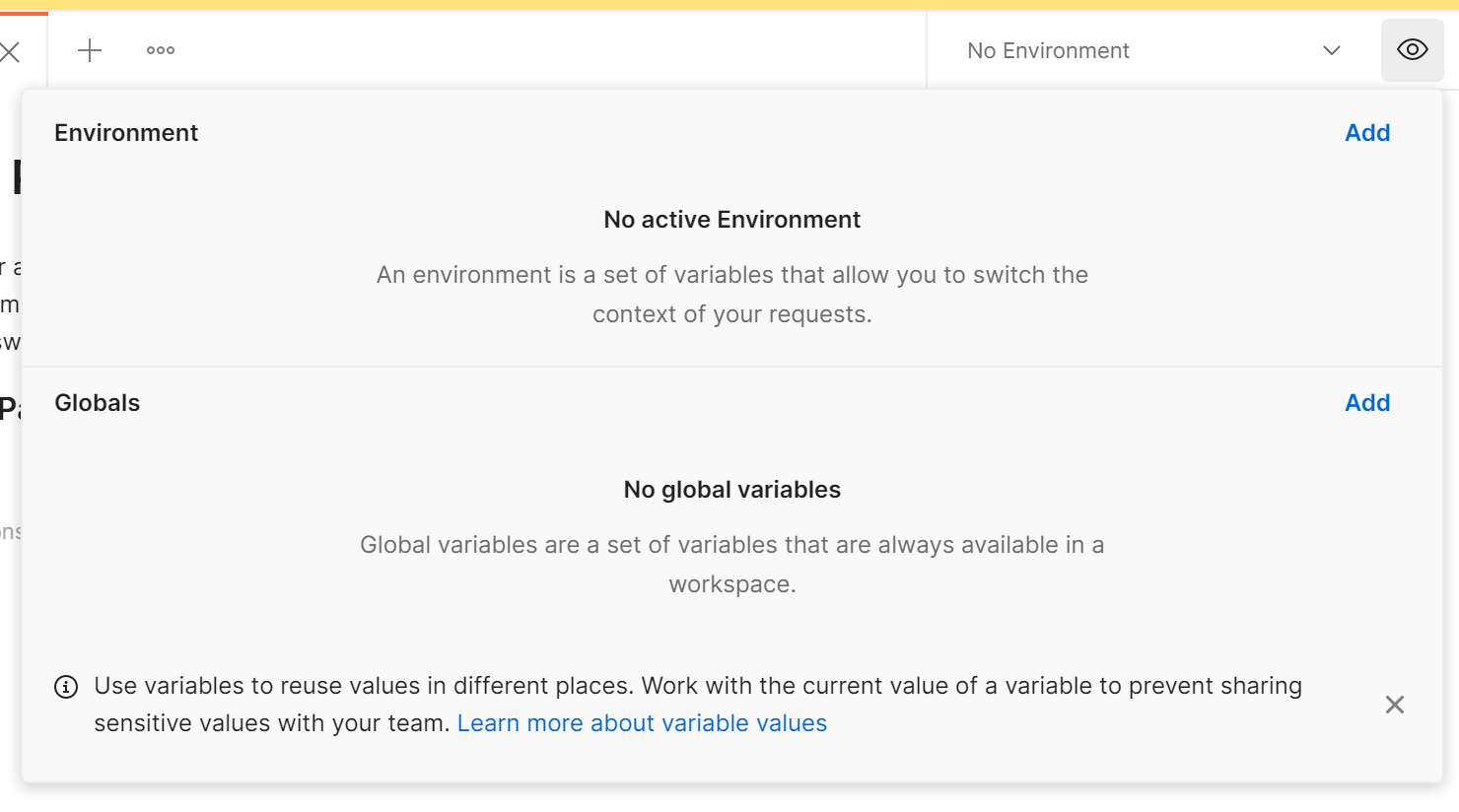Open a new tab with the plus icon
The image size is (1459, 812).
coord(90,50)
